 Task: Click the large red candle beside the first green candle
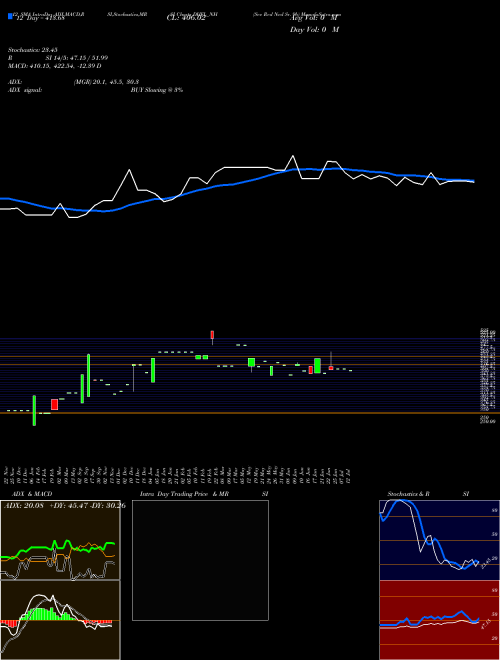point(54,405)
